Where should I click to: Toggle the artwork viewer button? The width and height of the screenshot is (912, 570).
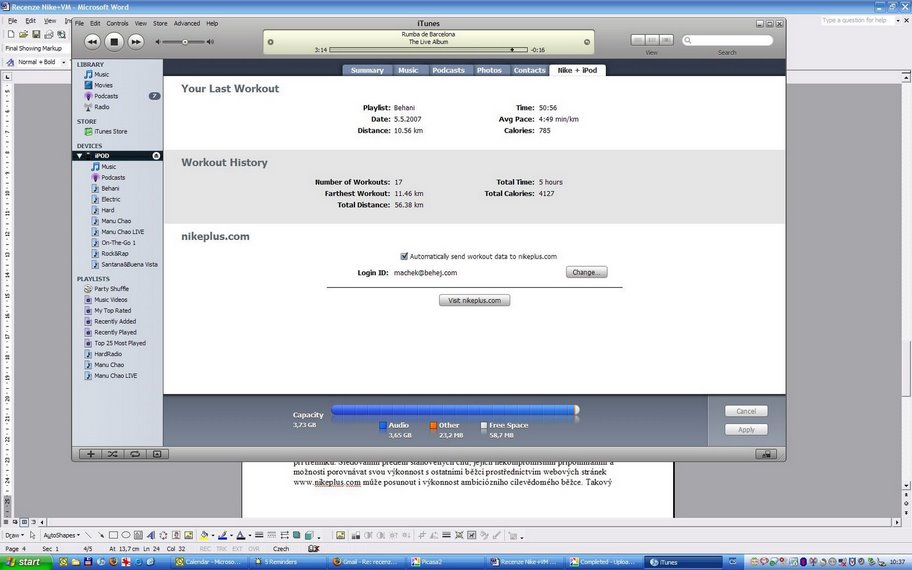click(157, 454)
